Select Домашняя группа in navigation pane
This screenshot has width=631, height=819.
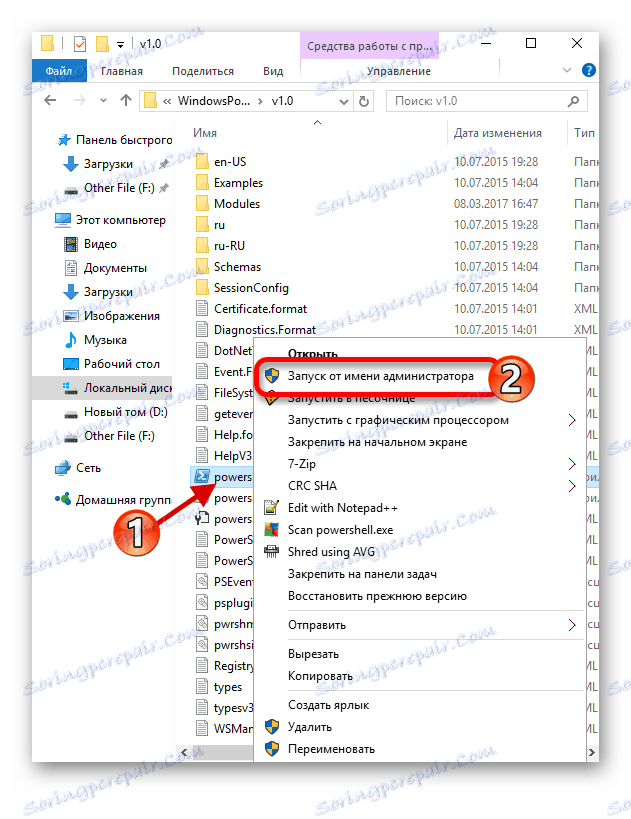(114, 500)
